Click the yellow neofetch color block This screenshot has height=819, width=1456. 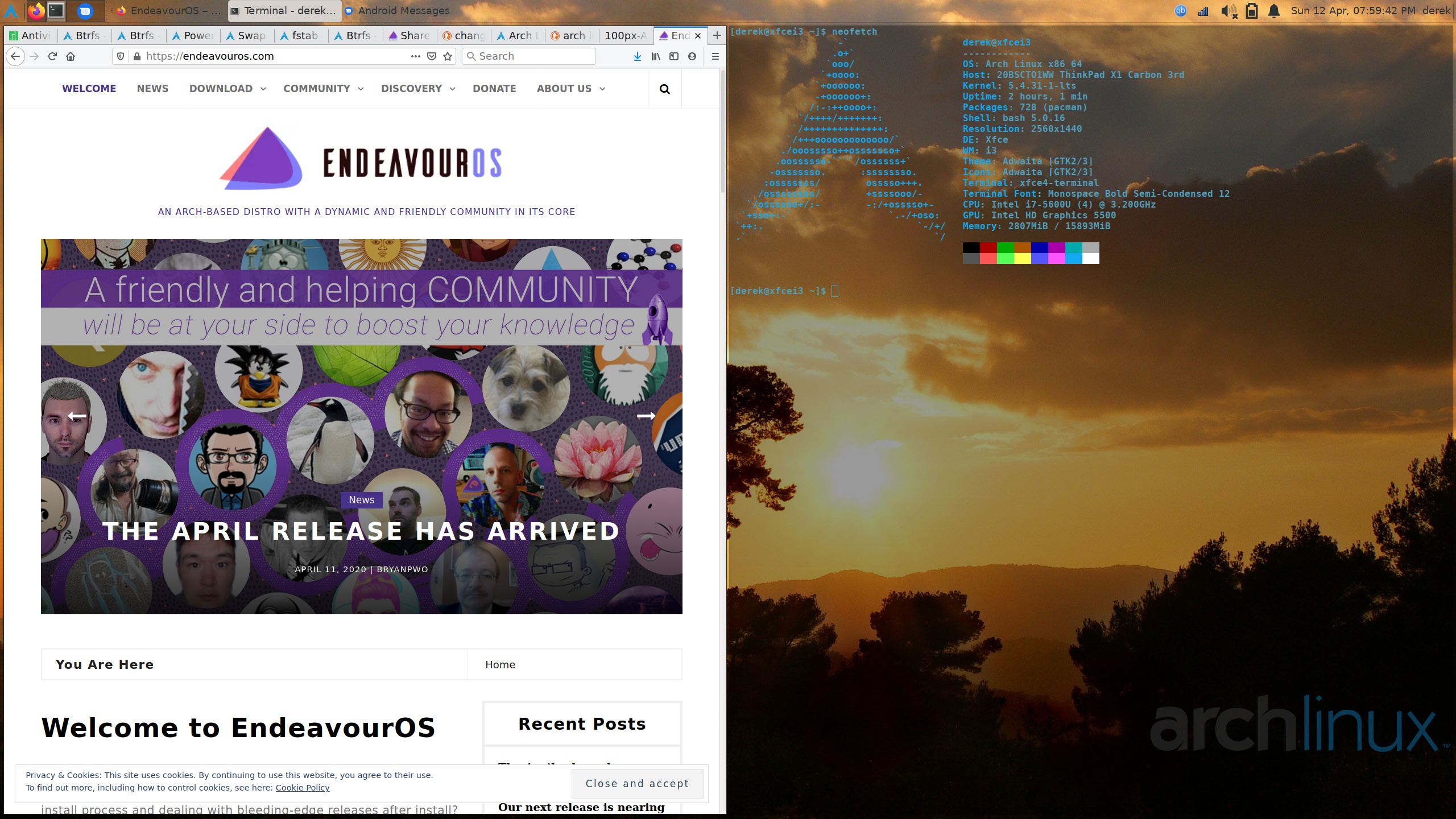click(x=1023, y=258)
